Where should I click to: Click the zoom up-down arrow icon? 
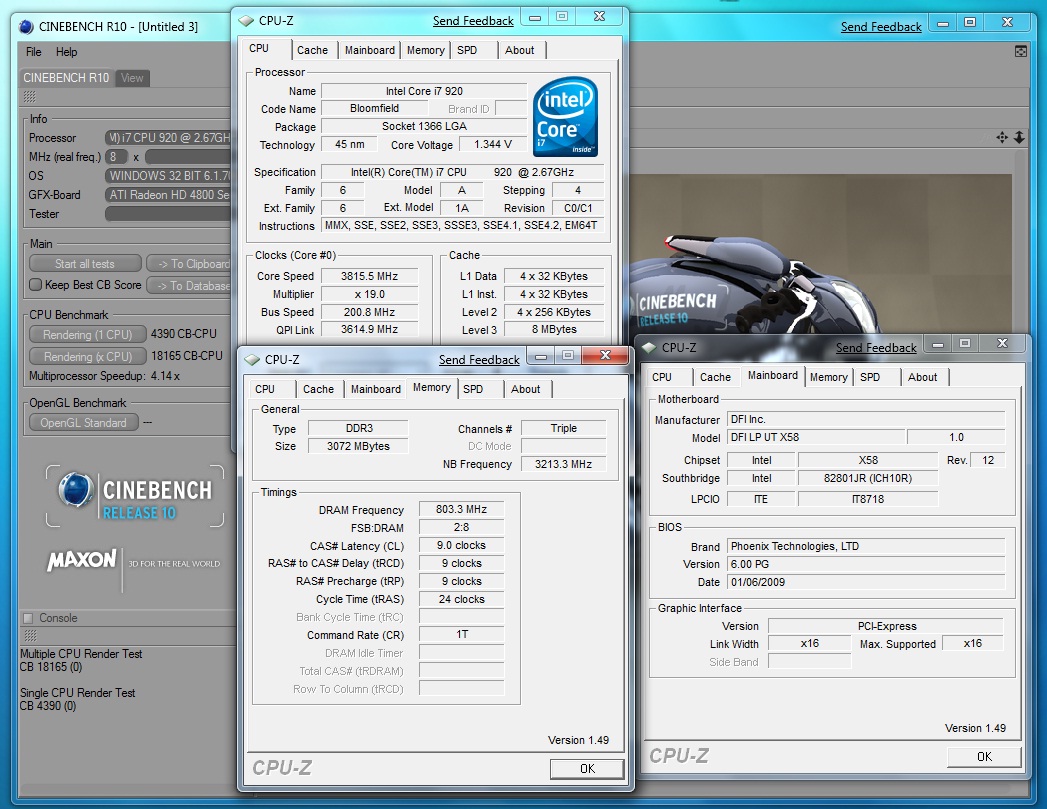[1019, 138]
